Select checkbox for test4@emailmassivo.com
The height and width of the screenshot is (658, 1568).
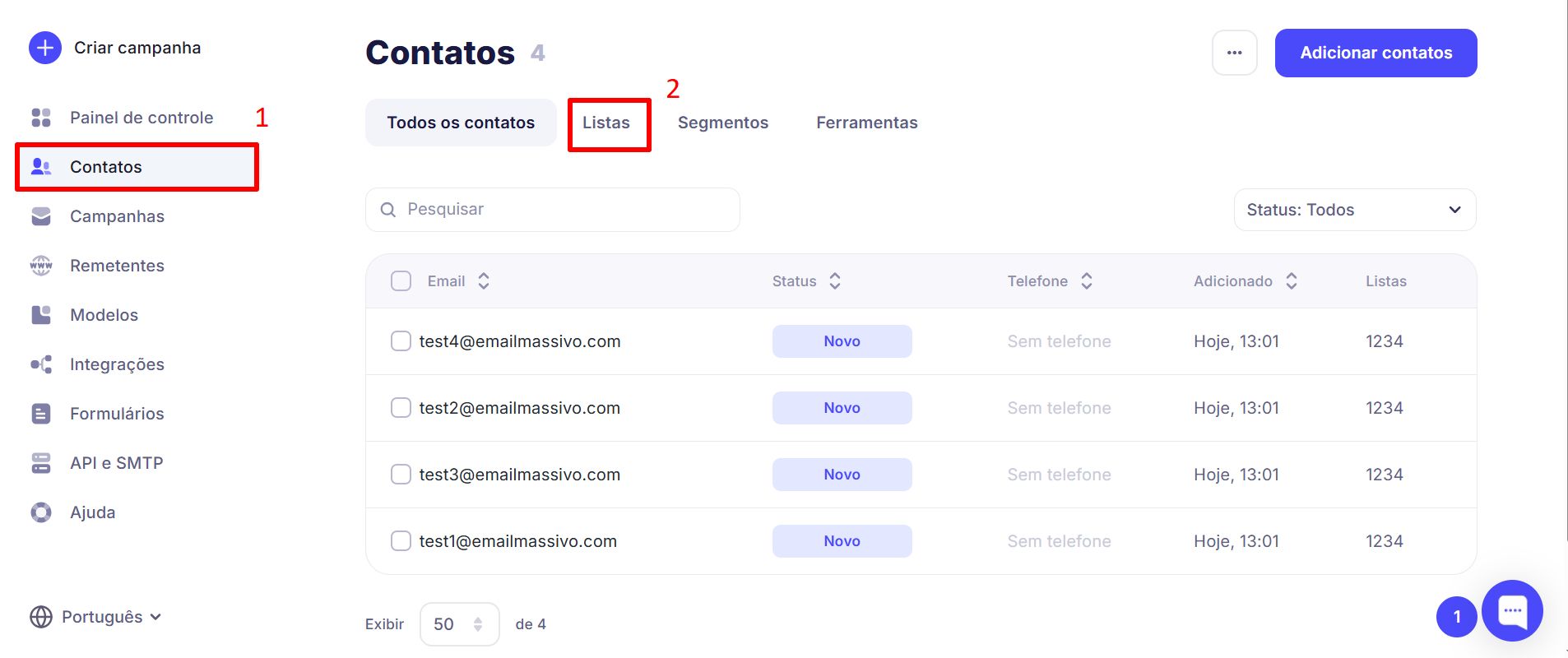(401, 341)
